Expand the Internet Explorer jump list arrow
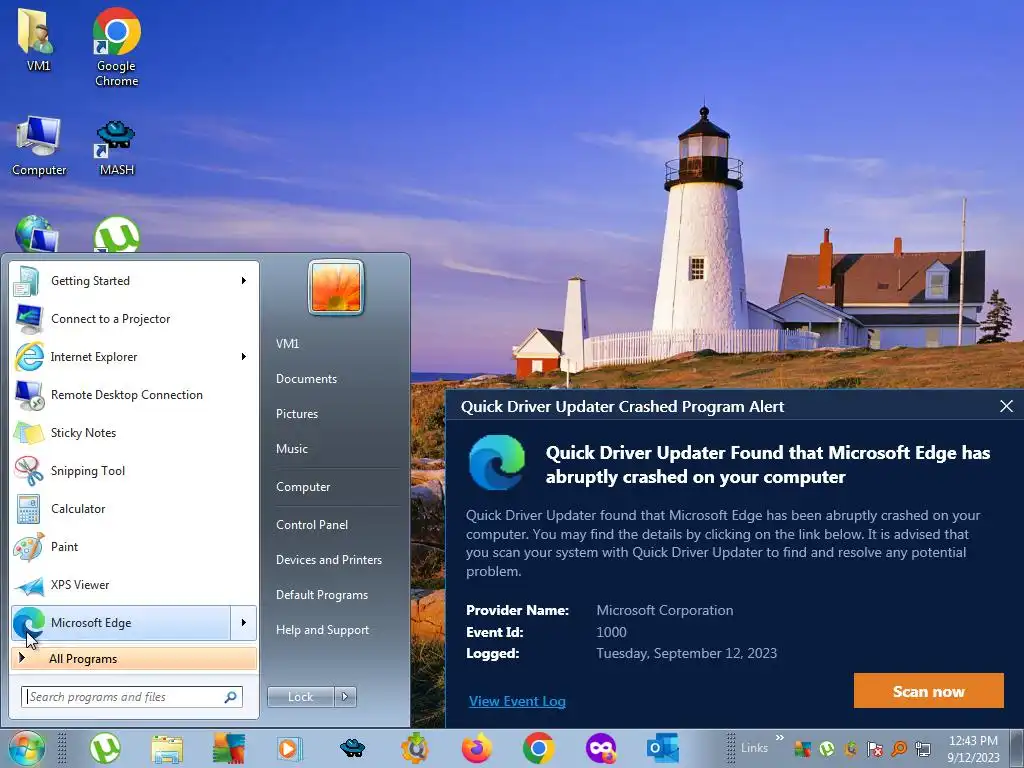Viewport: 1024px width, 768px height. [x=244, y=357]
